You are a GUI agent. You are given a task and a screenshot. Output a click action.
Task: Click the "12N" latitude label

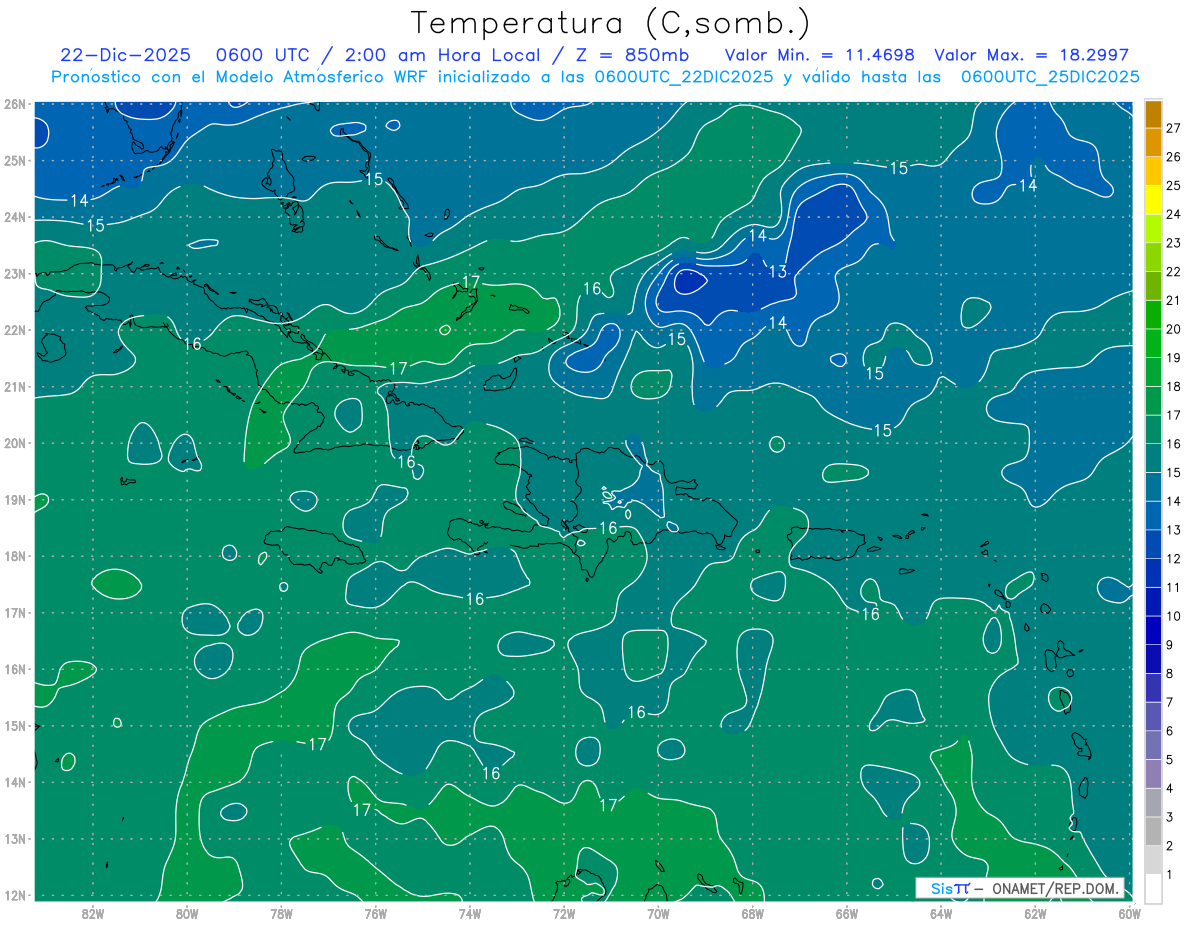coord(14,895)
